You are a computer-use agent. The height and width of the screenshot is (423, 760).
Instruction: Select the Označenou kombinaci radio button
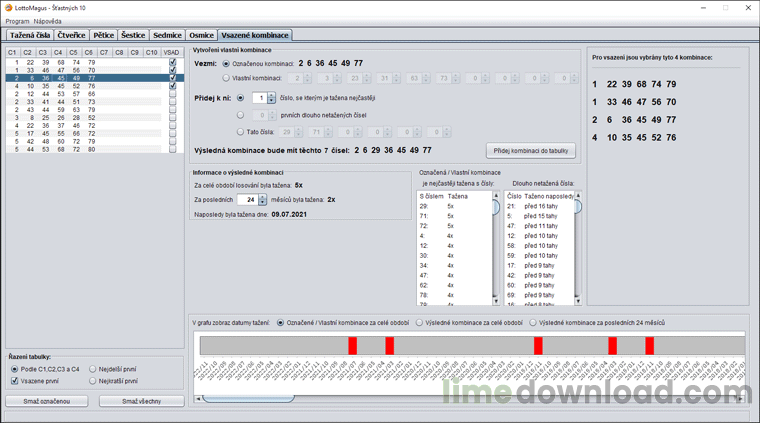[226, 63]
